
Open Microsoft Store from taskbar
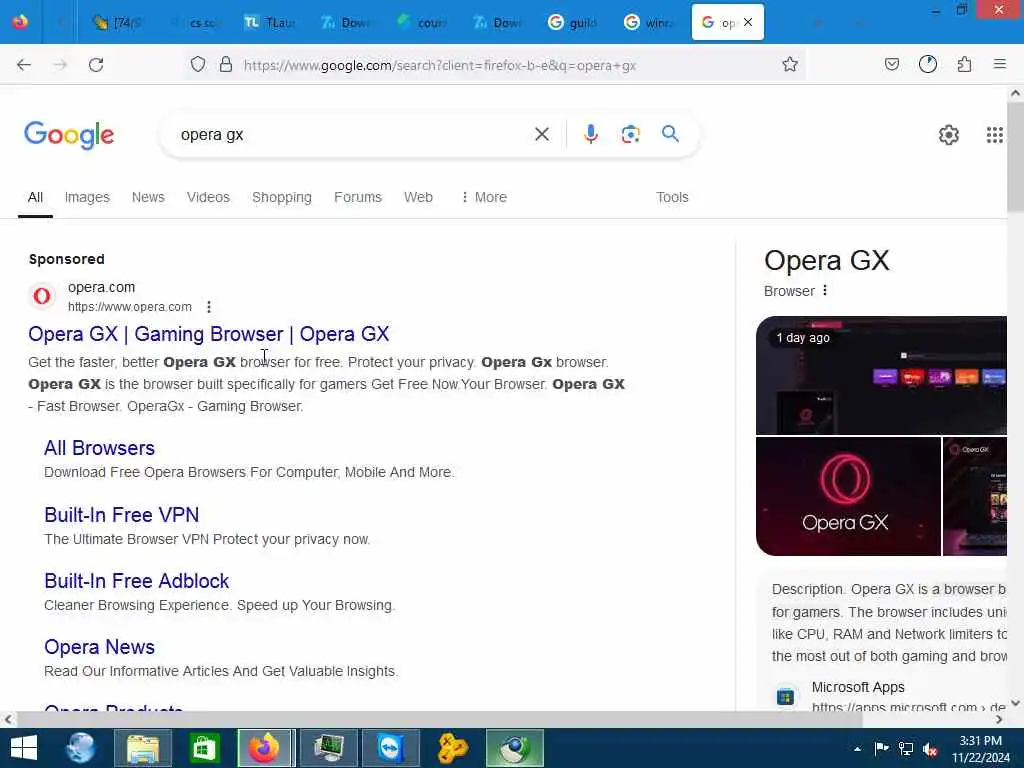click(204, 748)
